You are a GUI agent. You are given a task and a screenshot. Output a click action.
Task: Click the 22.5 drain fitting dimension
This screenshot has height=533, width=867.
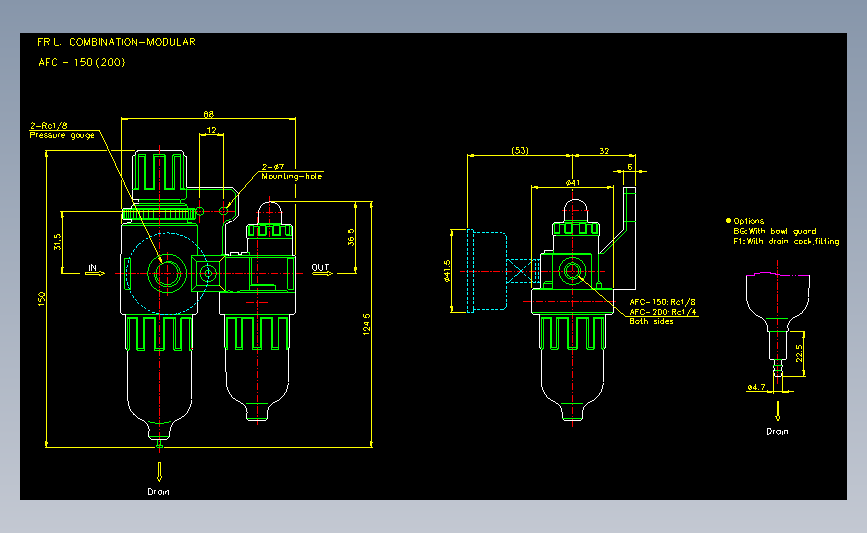(x=799, y=353)
